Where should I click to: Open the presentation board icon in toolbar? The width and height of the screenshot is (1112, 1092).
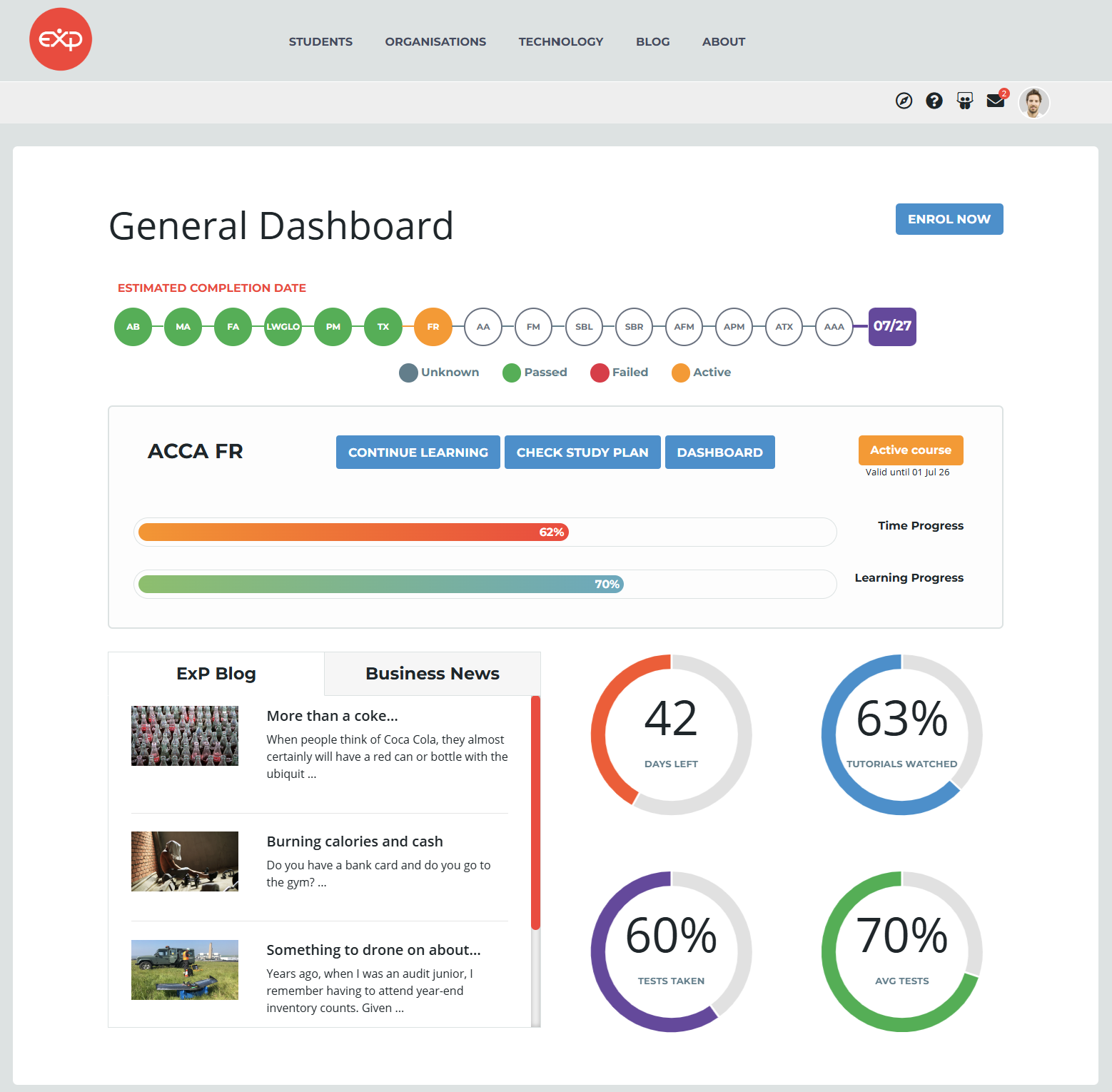(964, 101)
